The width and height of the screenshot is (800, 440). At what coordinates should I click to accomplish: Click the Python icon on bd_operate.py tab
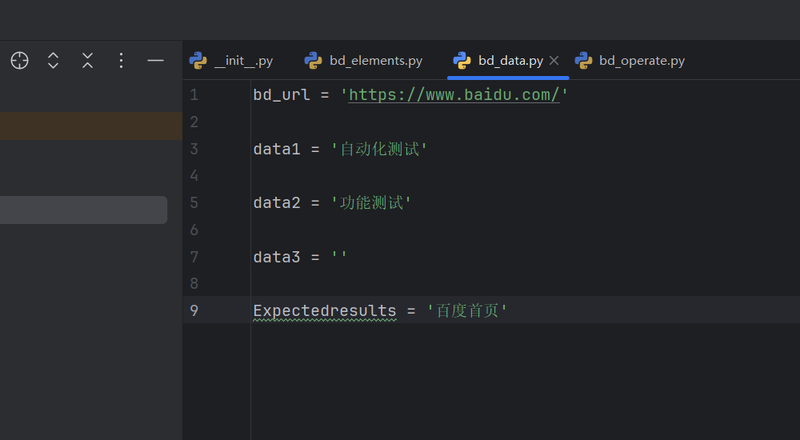(584, 61)
